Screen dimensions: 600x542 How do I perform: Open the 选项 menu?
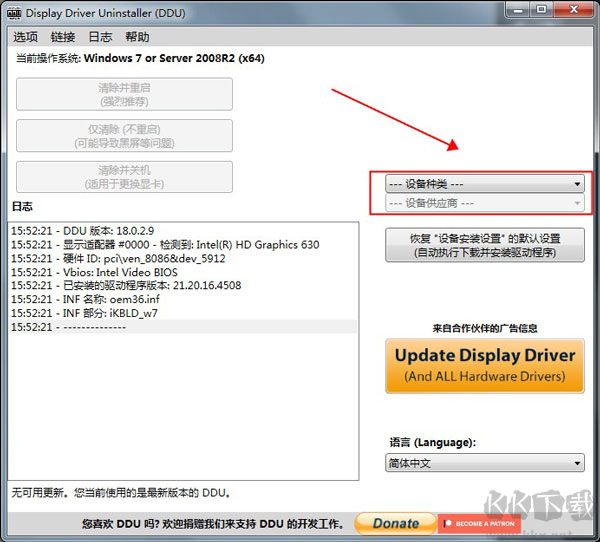[25, 37]
